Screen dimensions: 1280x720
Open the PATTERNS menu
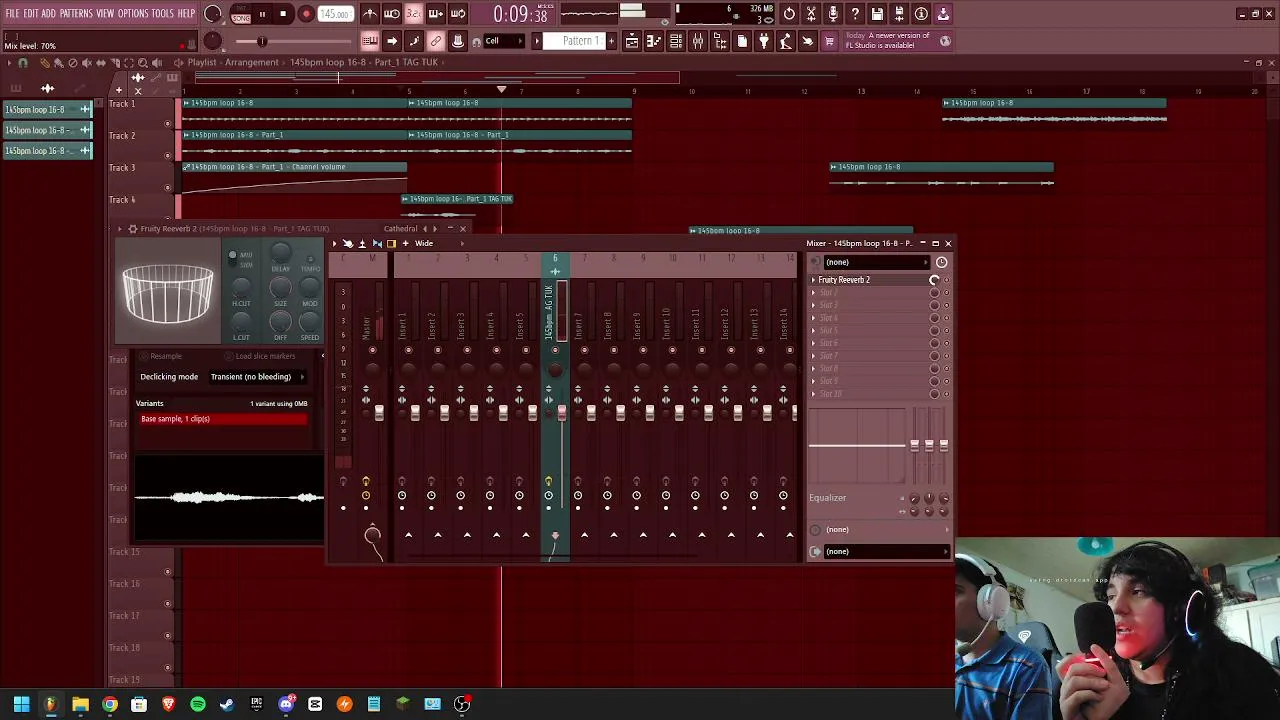coord(76,14)
